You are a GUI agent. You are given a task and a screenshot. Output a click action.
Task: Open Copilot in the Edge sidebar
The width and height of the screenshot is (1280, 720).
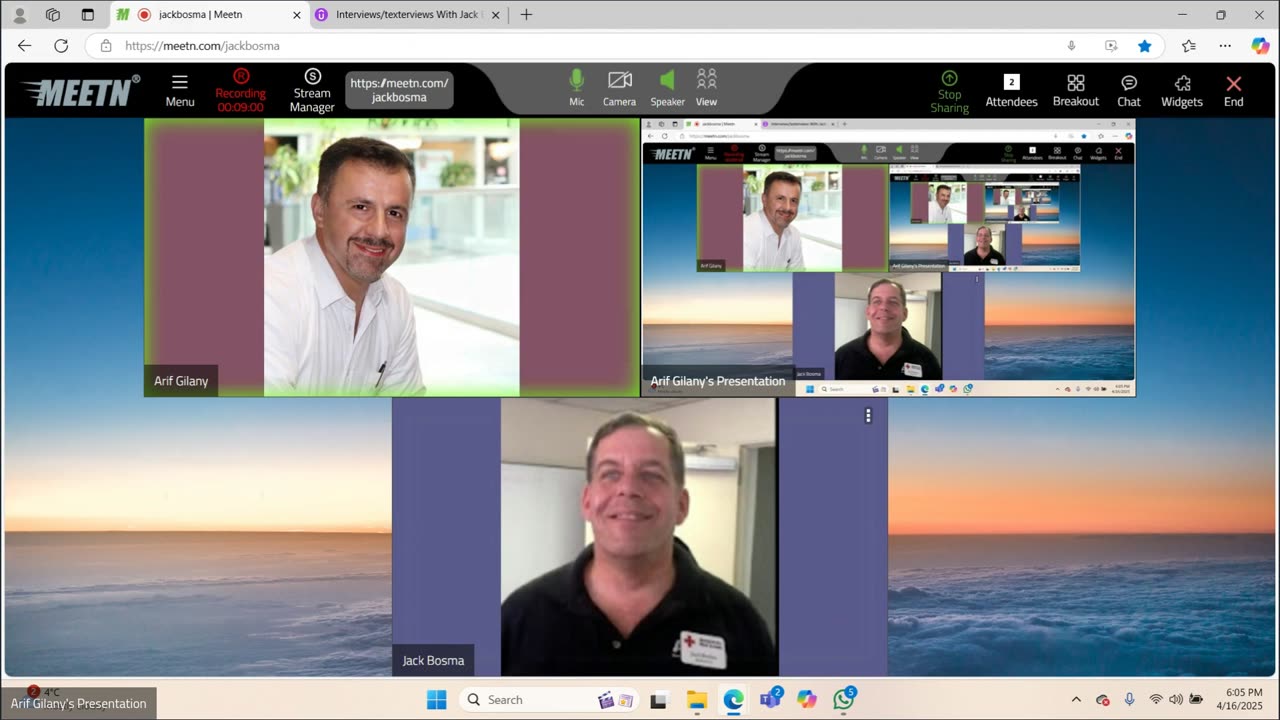click(1260, 46)
